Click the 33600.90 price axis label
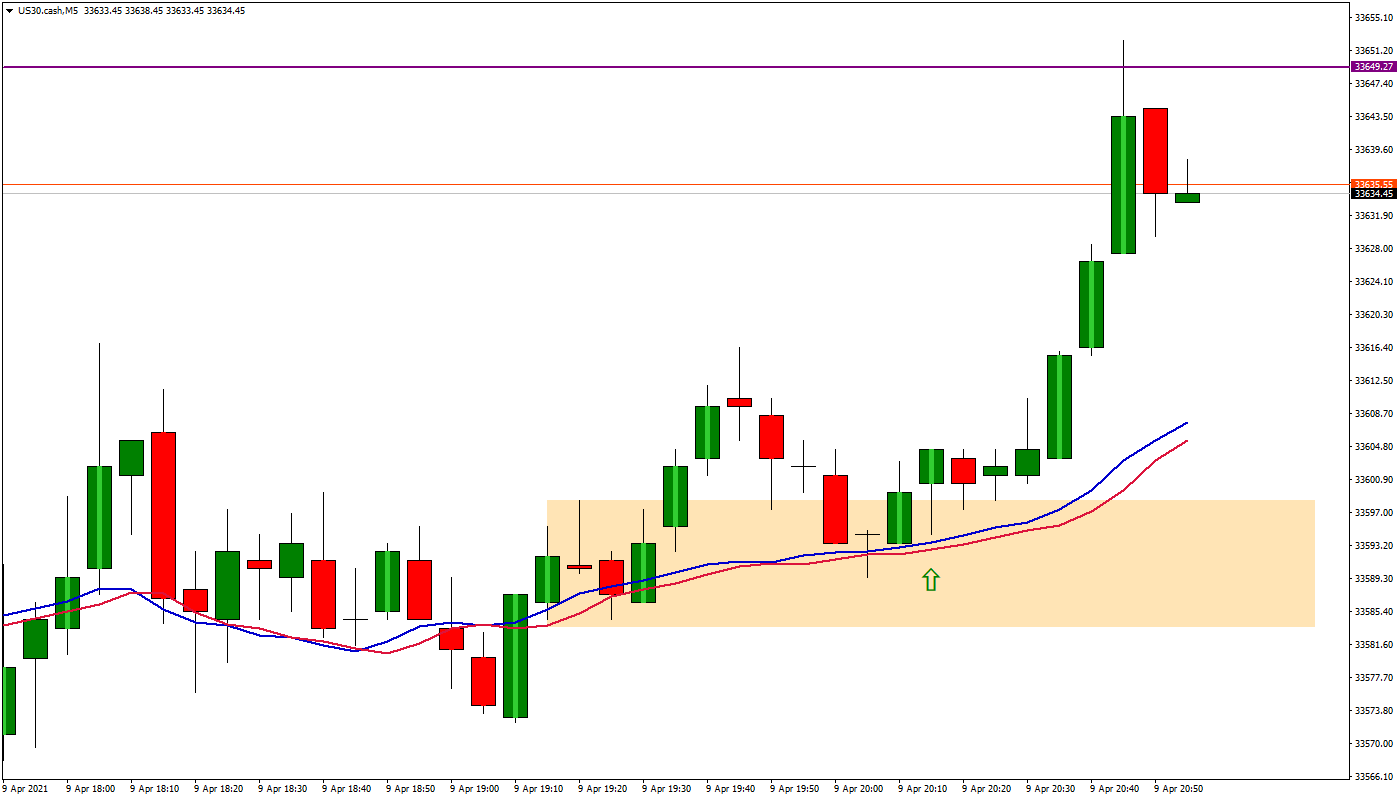 click(1374, 480)
